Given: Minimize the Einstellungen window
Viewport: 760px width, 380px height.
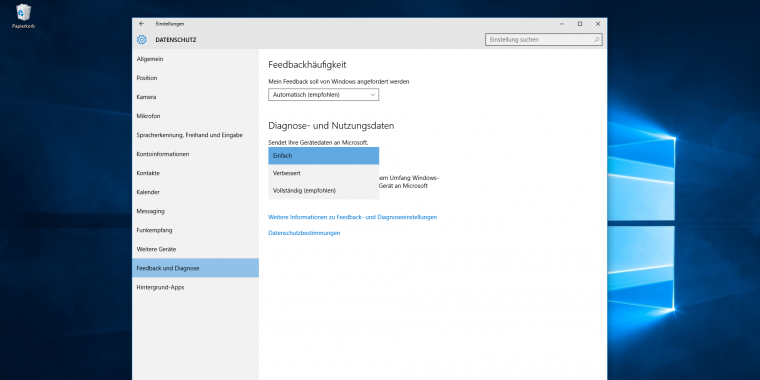Looking at the screenshot, I should tap(561, 24).
